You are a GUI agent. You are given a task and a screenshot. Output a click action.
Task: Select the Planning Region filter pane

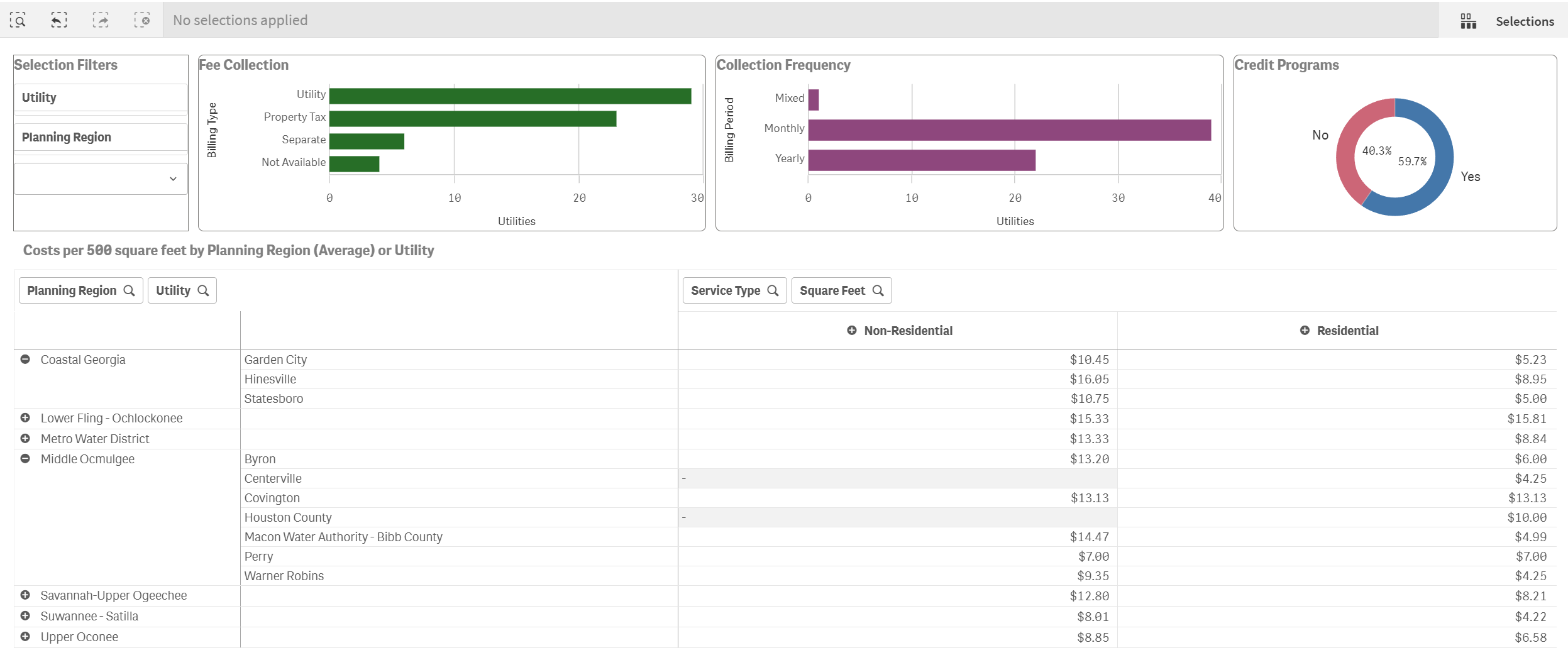(100, 136)
